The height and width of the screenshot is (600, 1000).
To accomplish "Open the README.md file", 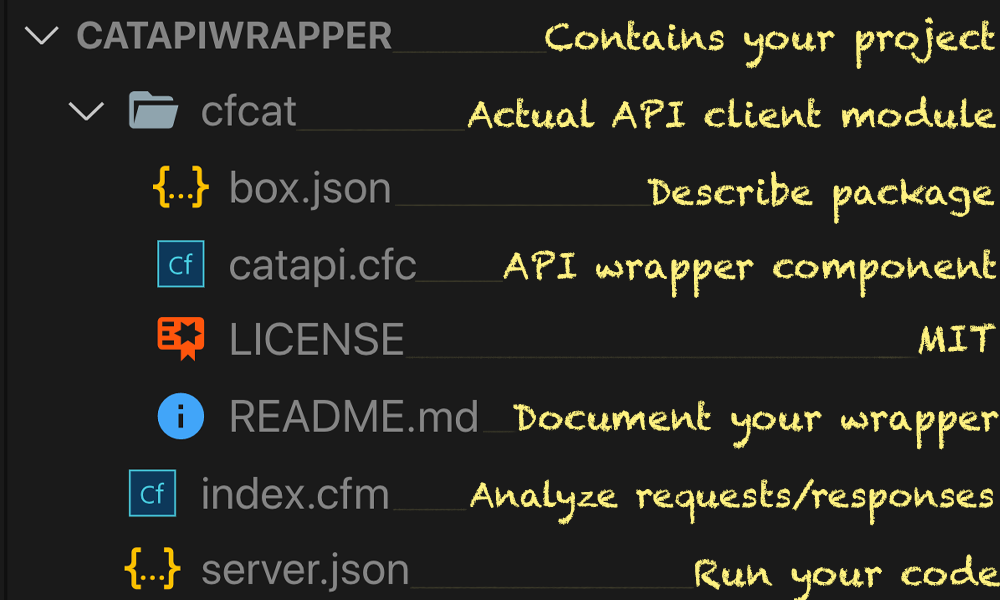I will pos(353,416).
